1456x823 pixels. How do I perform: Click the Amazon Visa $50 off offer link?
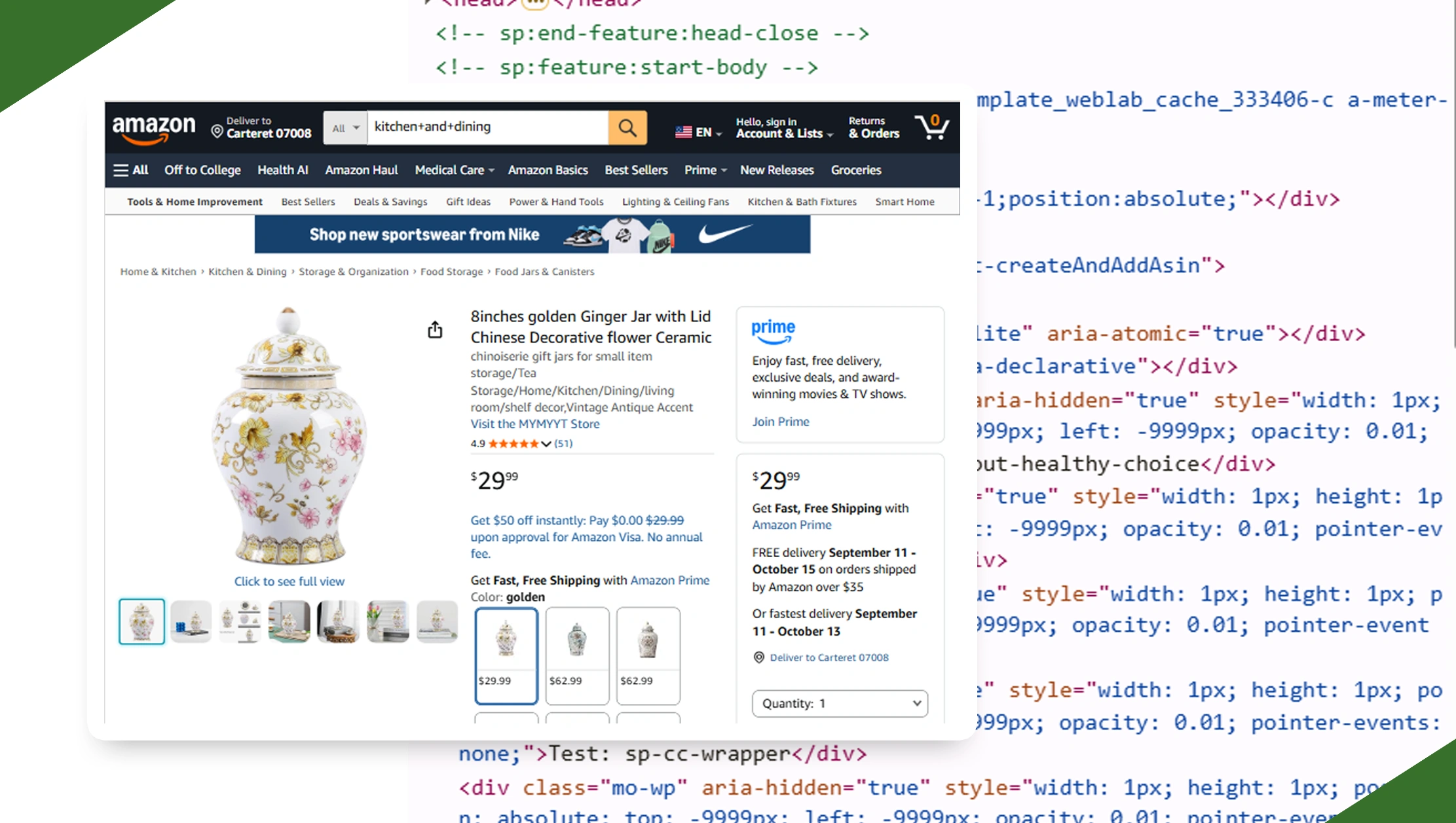(586, 537)
